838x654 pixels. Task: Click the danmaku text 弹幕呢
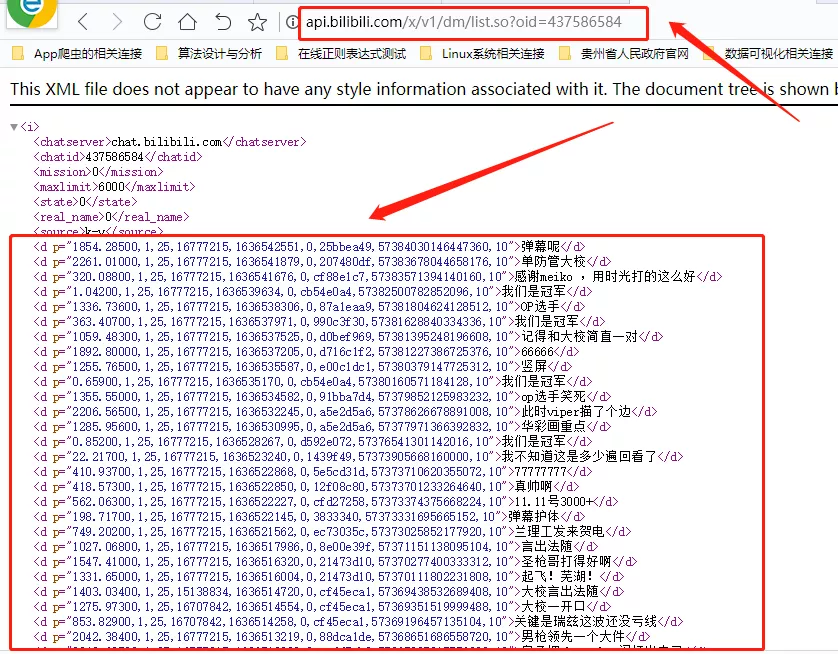pos(540,247)
